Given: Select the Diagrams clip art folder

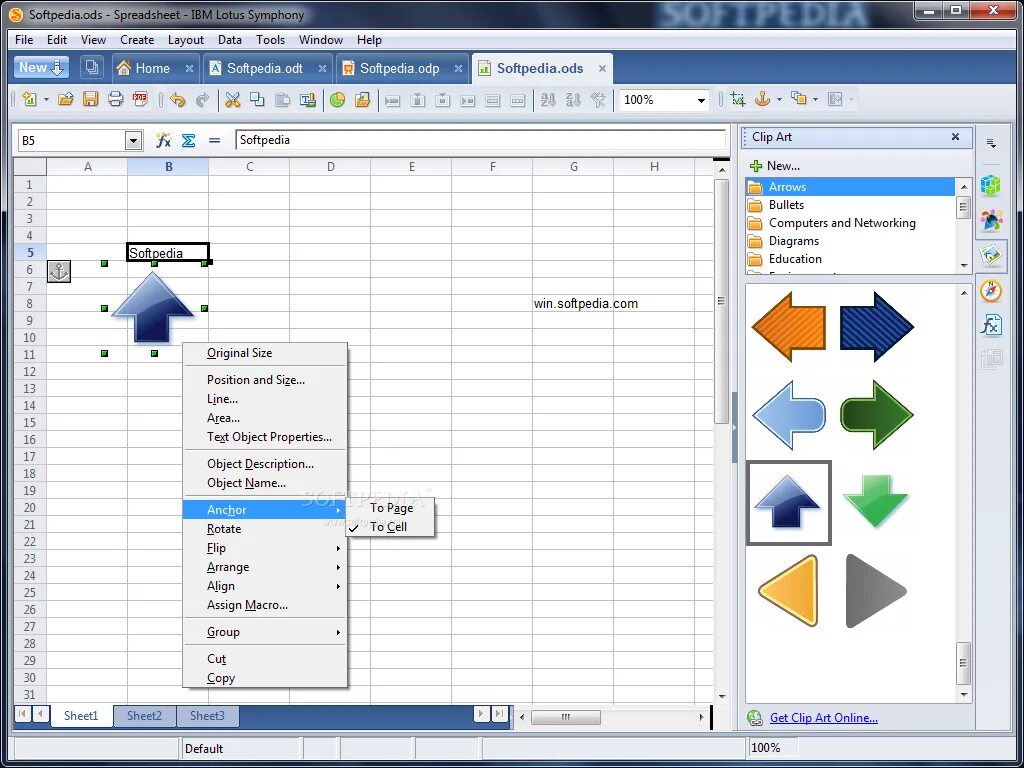Looking at the screenshot, I should (x=793, y=241).
